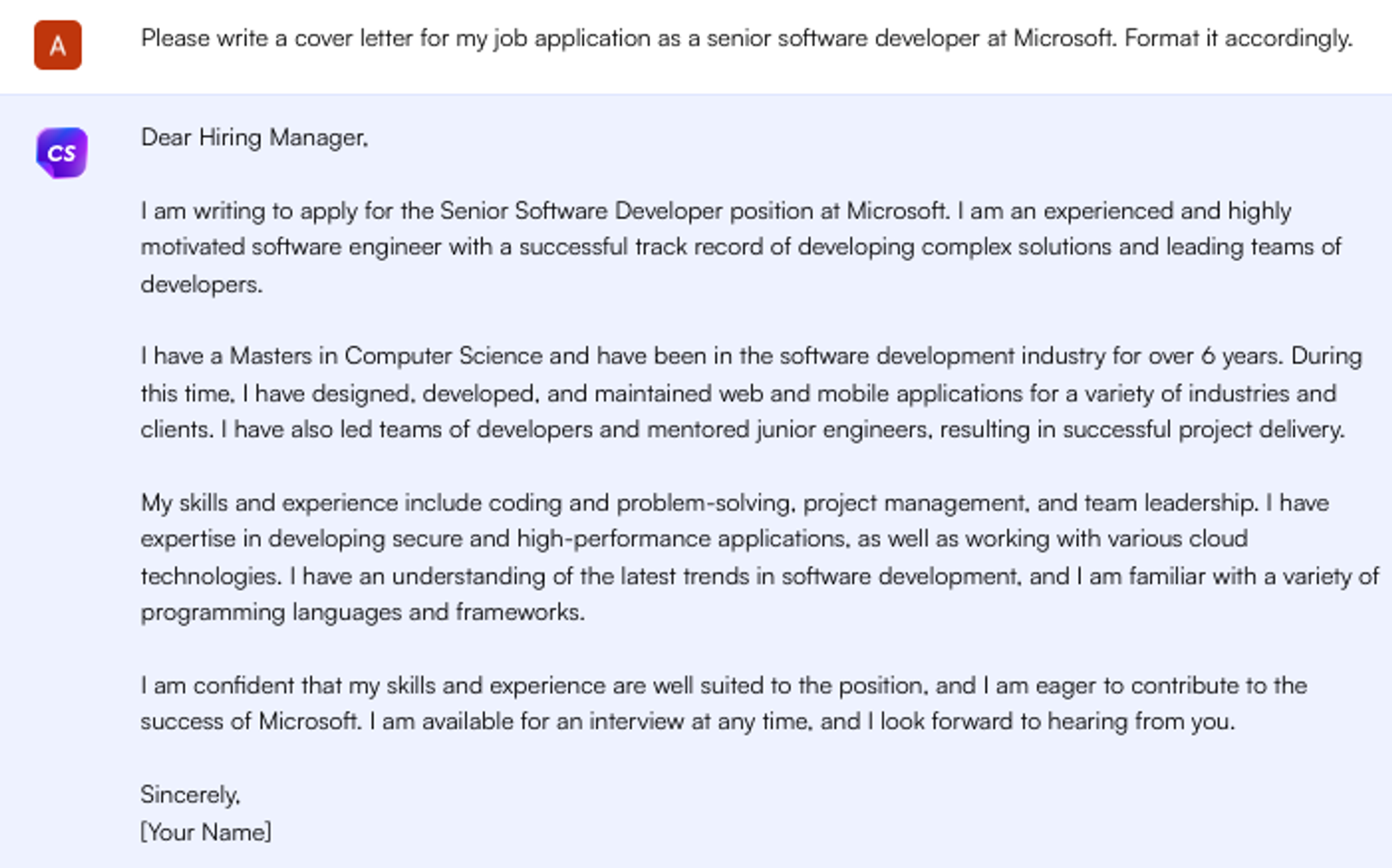
Task: Click the purple CS assistant icon
Action: click(61, 152)
